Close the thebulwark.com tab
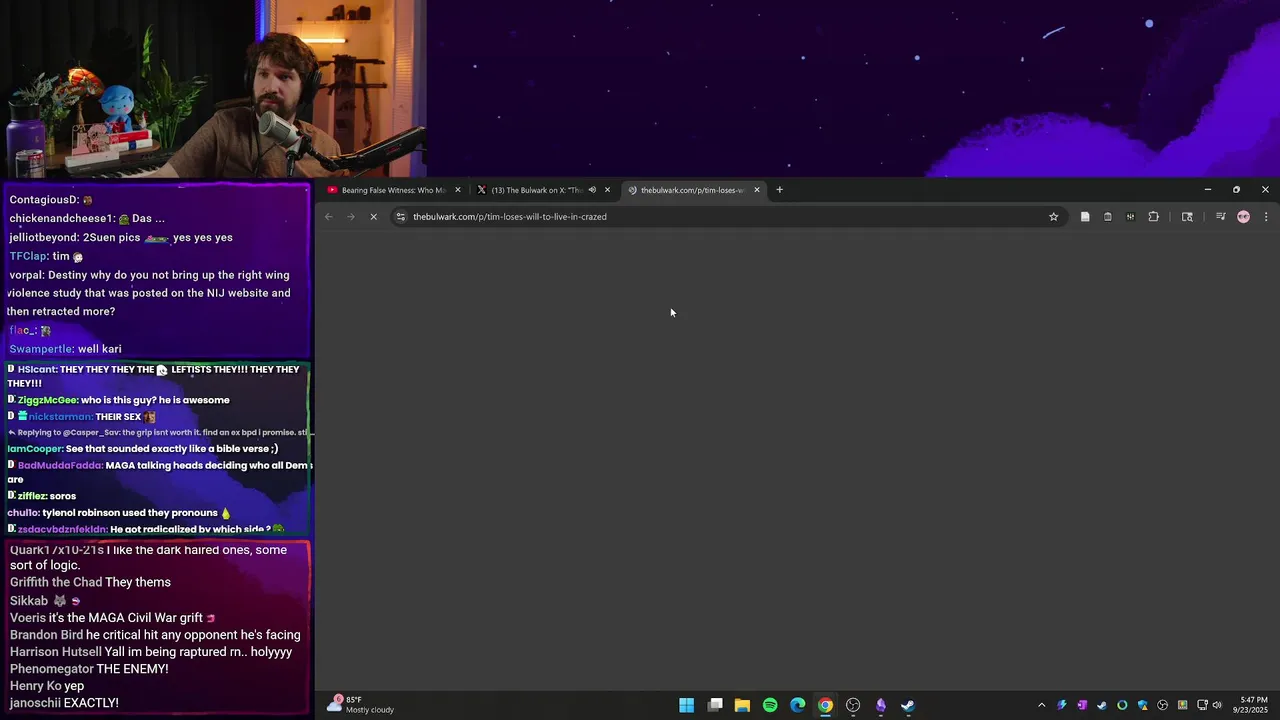This screenshot has width=1280, height=720. 757,190
